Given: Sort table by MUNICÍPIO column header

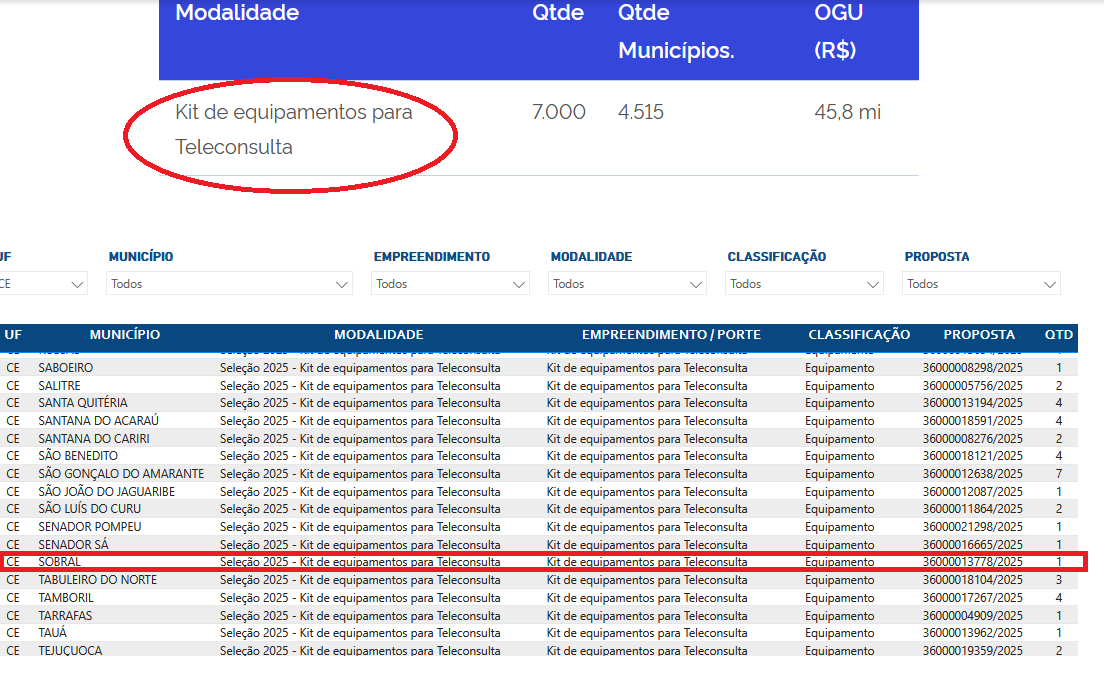Looking at the screenshot, I should tap(124, 335).
